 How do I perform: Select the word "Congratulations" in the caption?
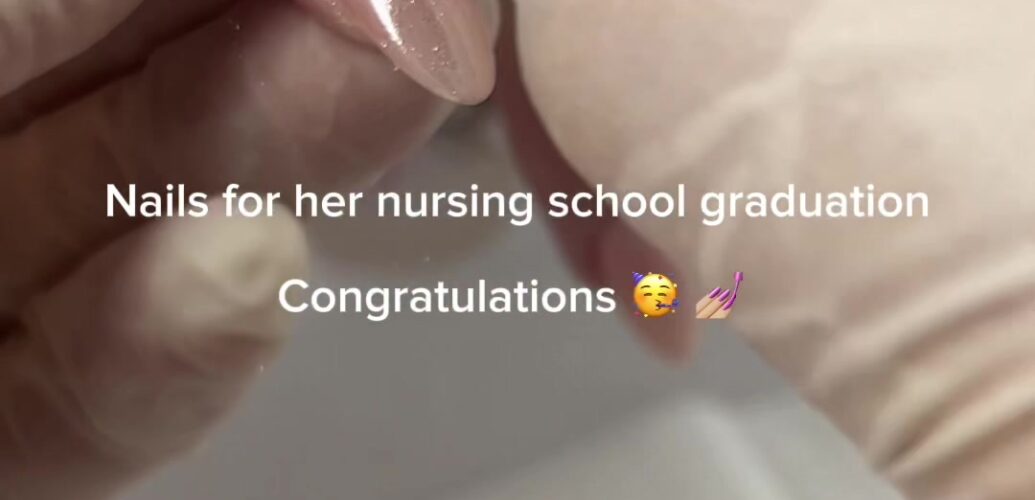pyautogui.click(x=447, y=299)
